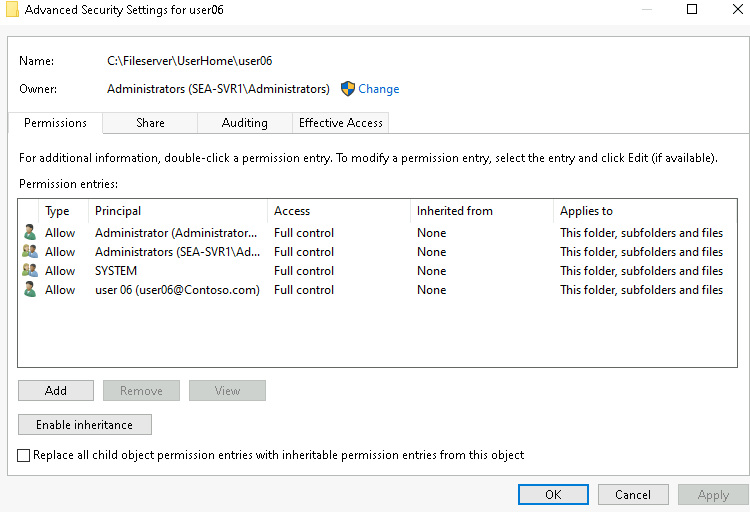Click Enable inheritance
This screenshot has width=750, height=512.
(85, 424)
